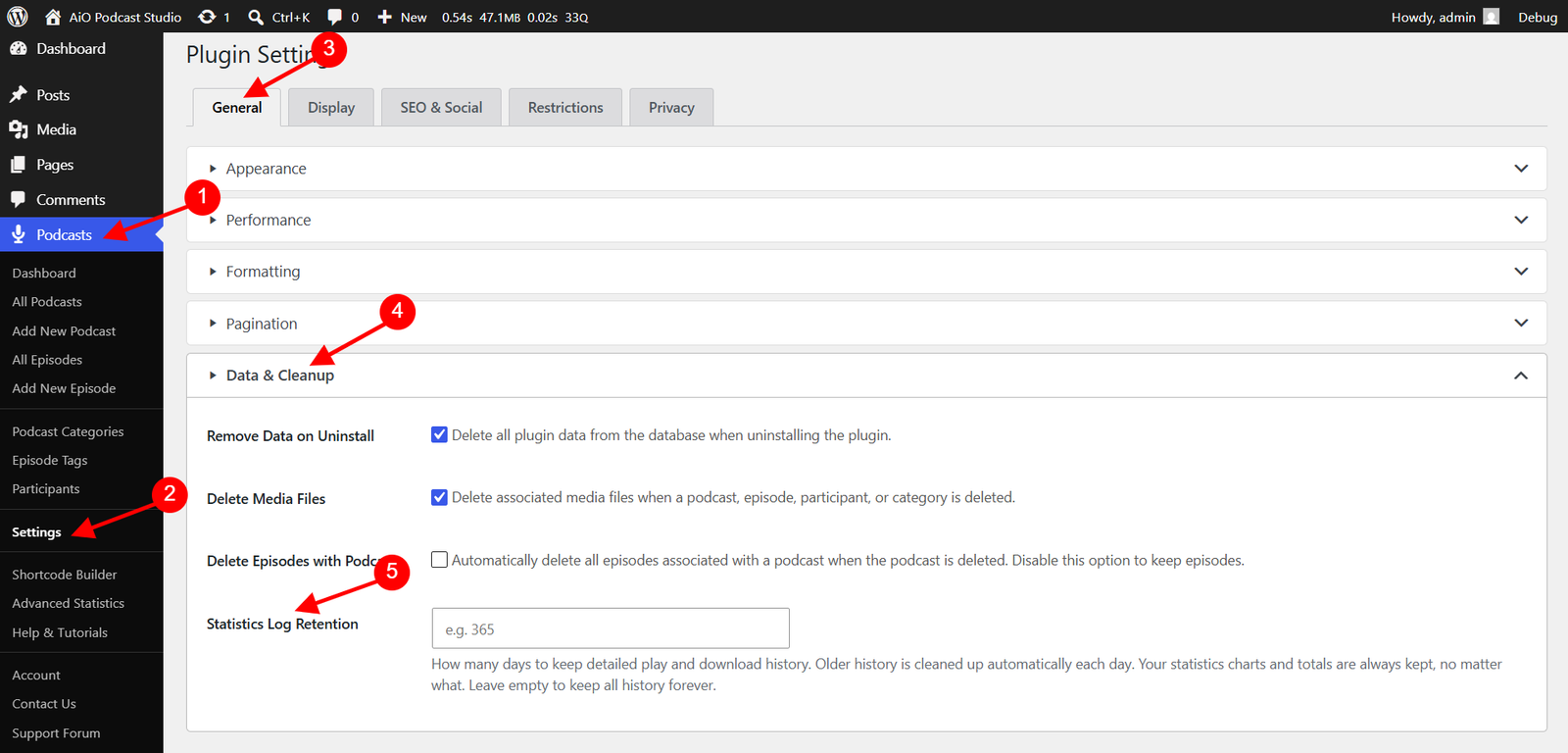The height and width of the screenshot is (753, 1568).
Task: Open the Podcasts microphone menu icon
Action: pyautogui.click(x=19, y=234)
